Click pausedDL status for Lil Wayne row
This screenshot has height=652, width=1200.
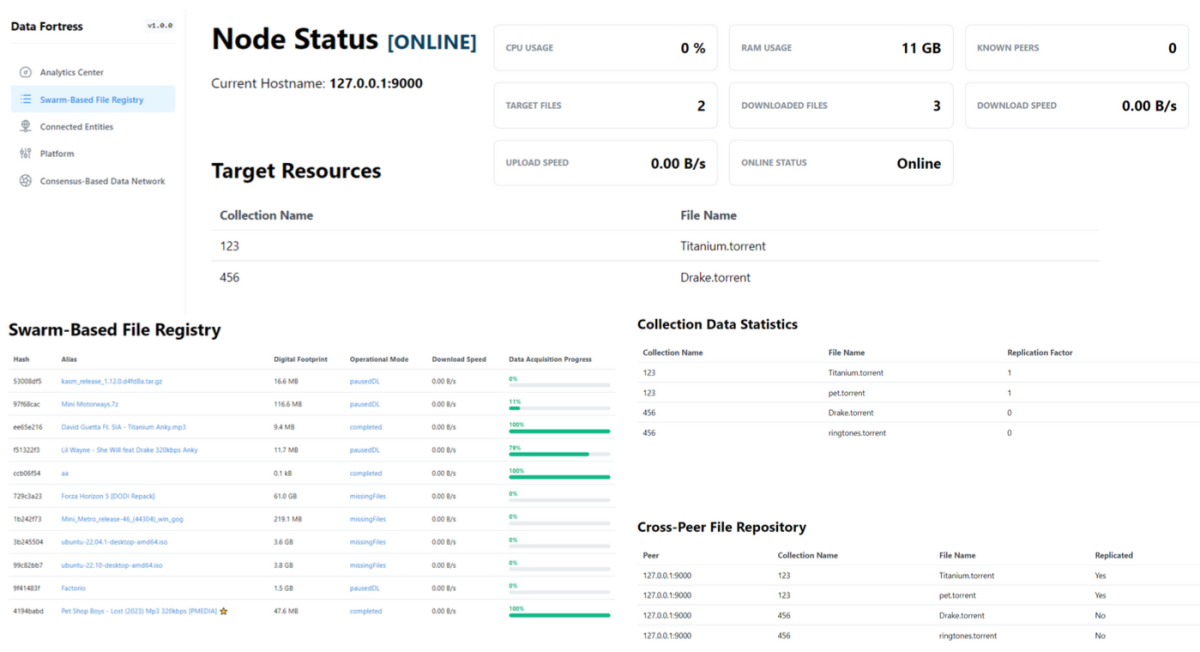click(364, 450)
